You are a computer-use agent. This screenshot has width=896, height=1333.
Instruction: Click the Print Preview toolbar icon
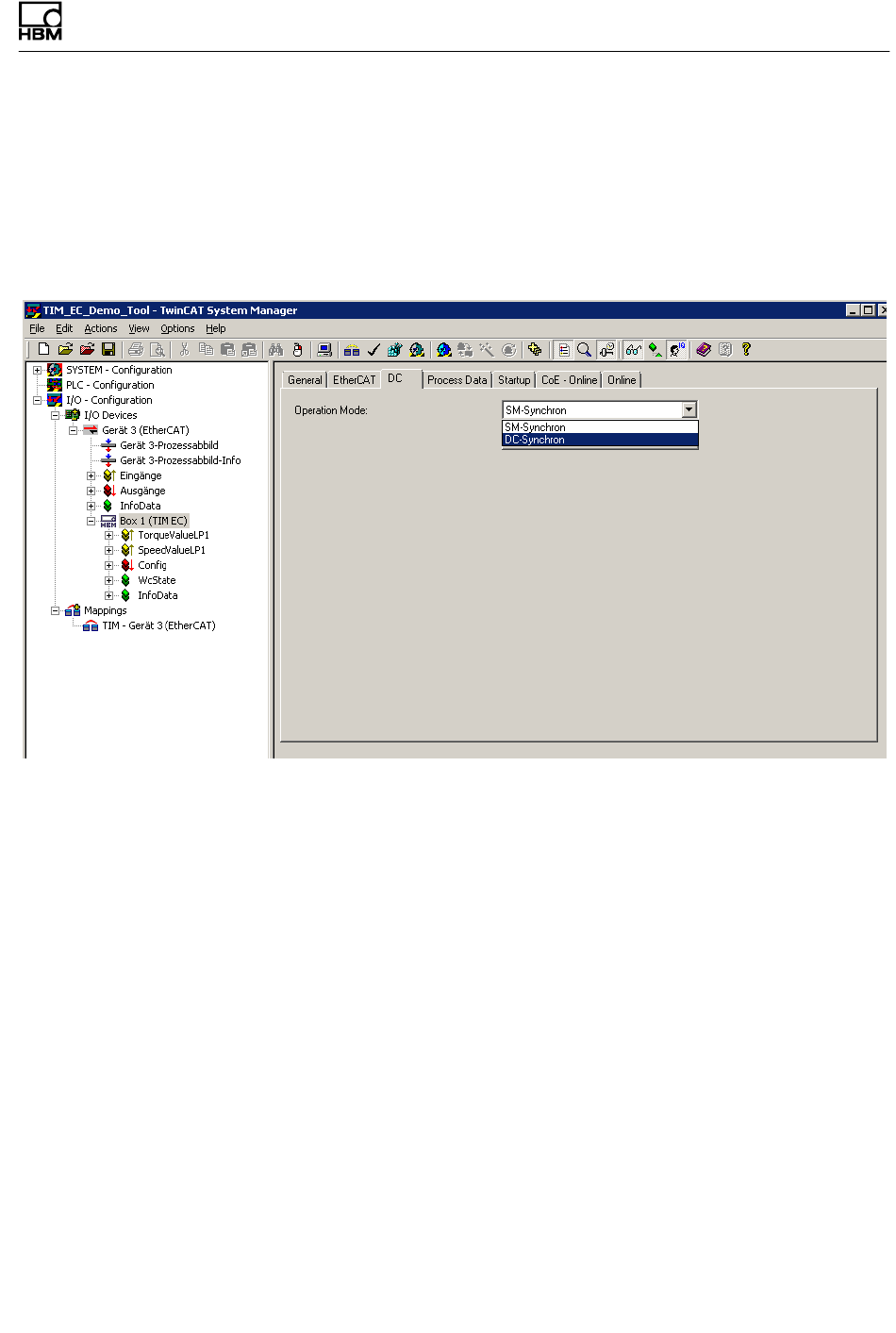tap(158, 350)
